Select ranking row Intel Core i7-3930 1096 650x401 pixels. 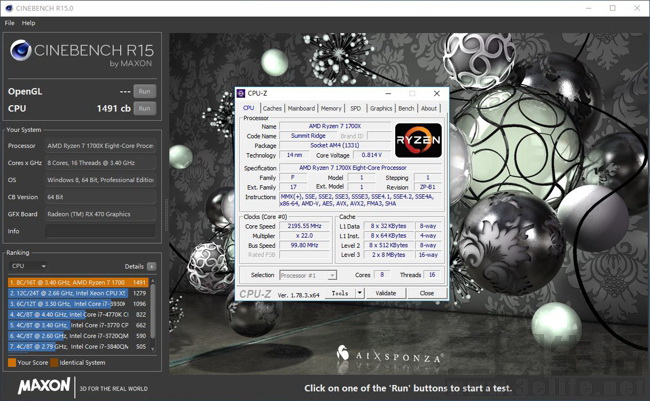click(x=78, y=304)
